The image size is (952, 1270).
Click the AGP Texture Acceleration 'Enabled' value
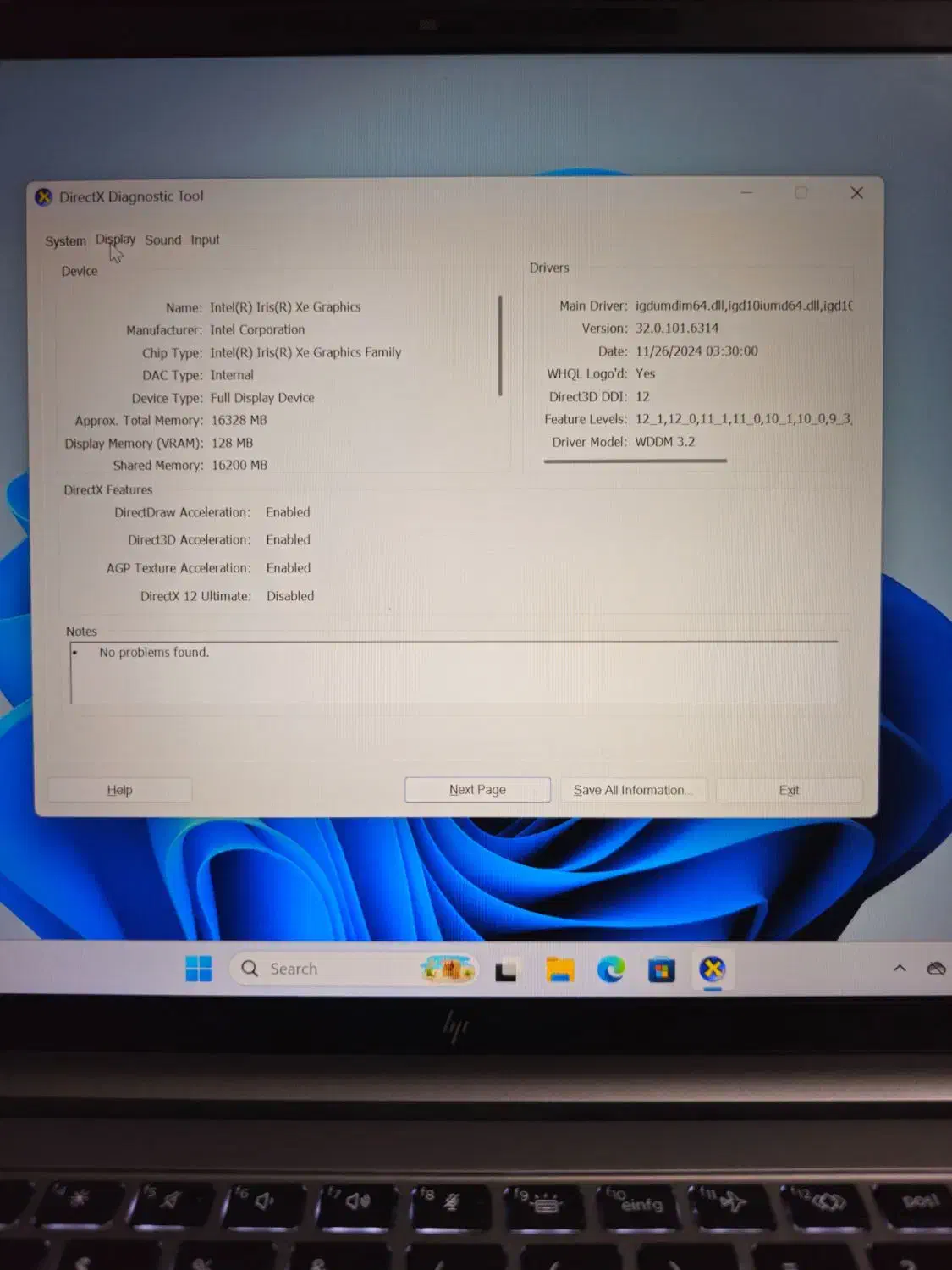[289, 568]
